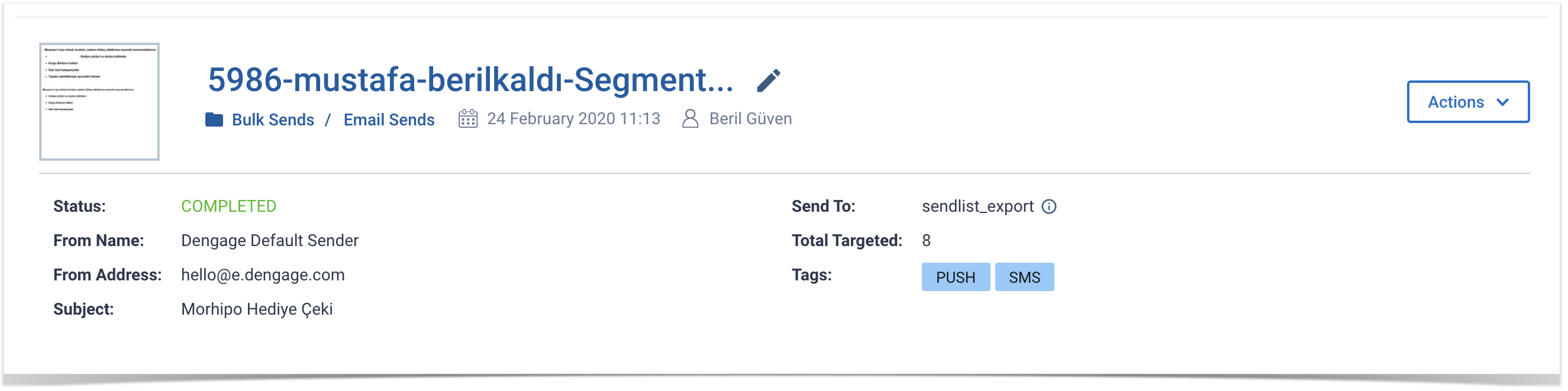This screenshot has height=391, width=1568.
Task: Click the creator name Beril Güven
Action: (751, 118)
